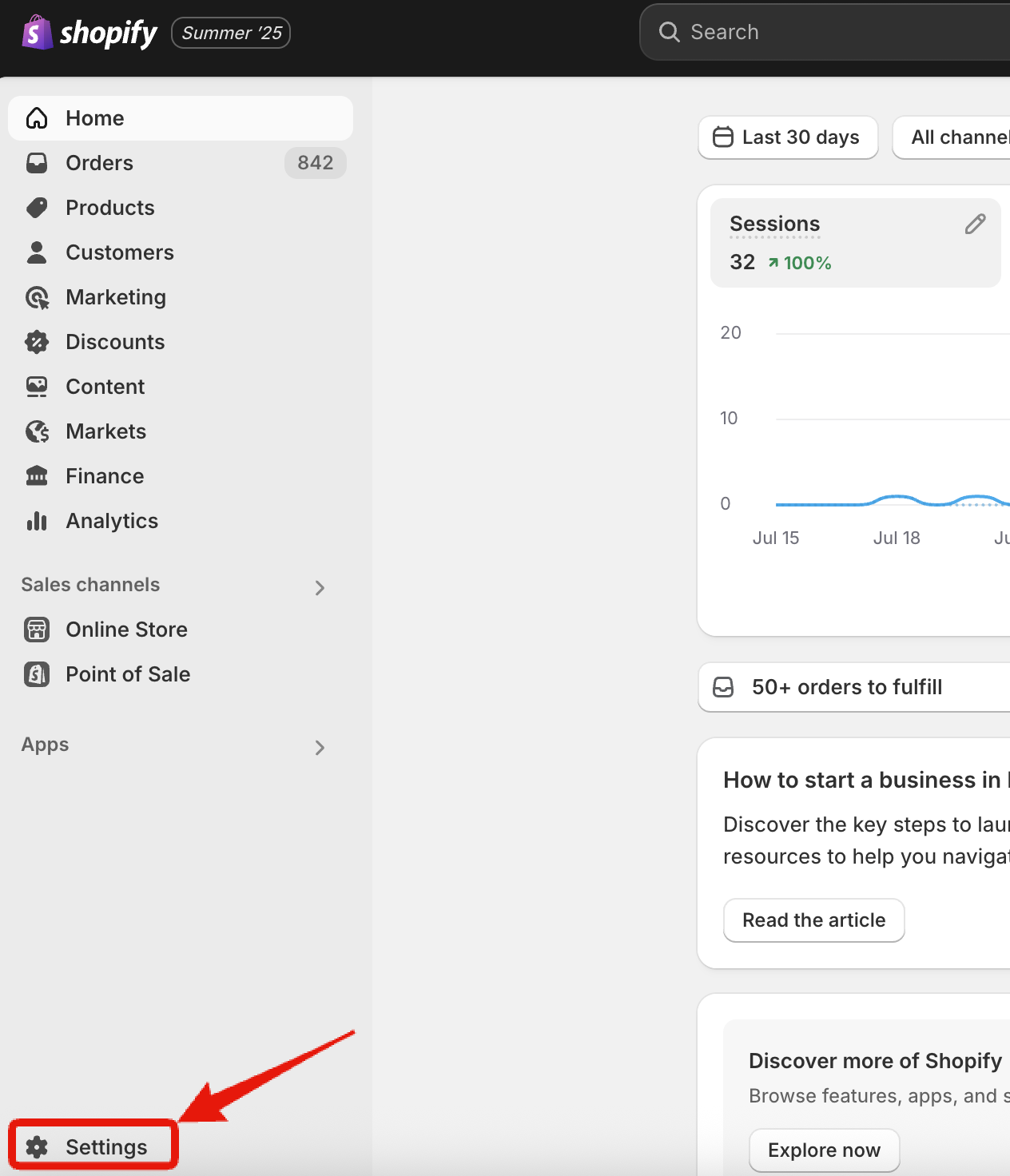
Task: Open the 50+ orders to fulfill card
Action: tap(853, 687)
